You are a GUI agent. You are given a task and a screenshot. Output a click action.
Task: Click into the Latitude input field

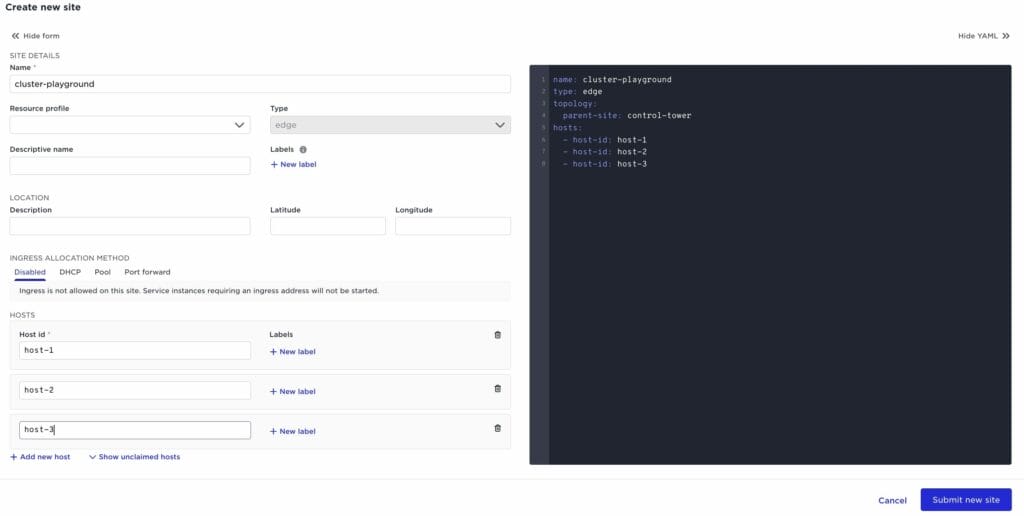click(328, 226)
